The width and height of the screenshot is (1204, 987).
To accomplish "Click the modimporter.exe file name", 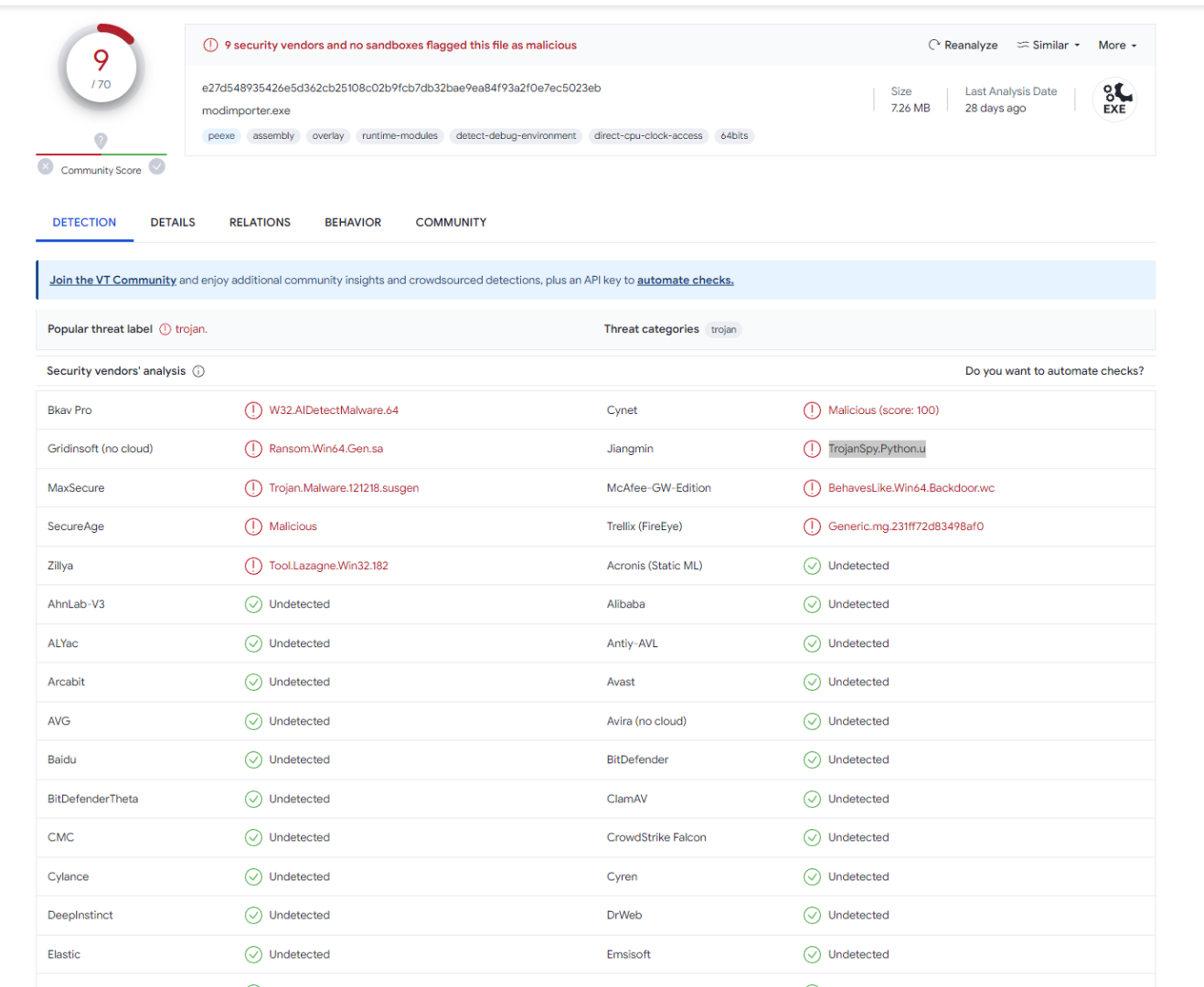I will (x=246, y=111).
